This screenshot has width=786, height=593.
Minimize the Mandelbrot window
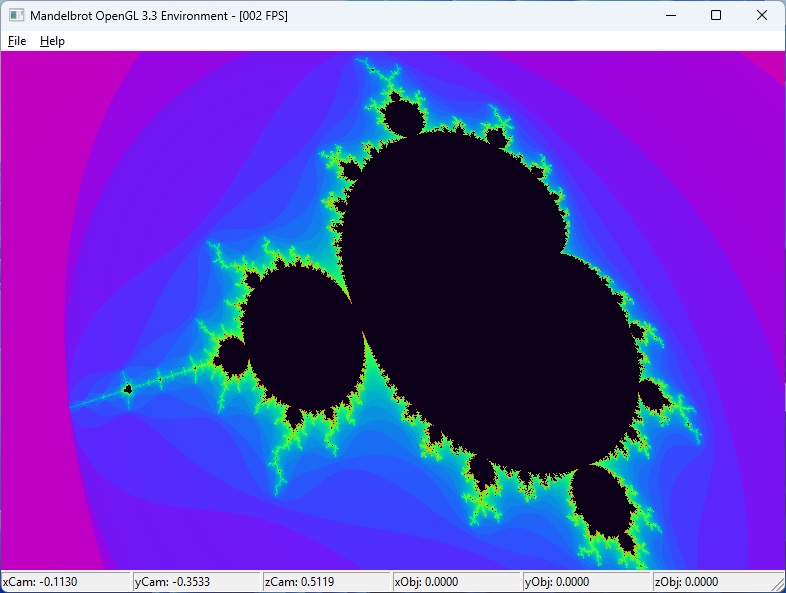671,16
